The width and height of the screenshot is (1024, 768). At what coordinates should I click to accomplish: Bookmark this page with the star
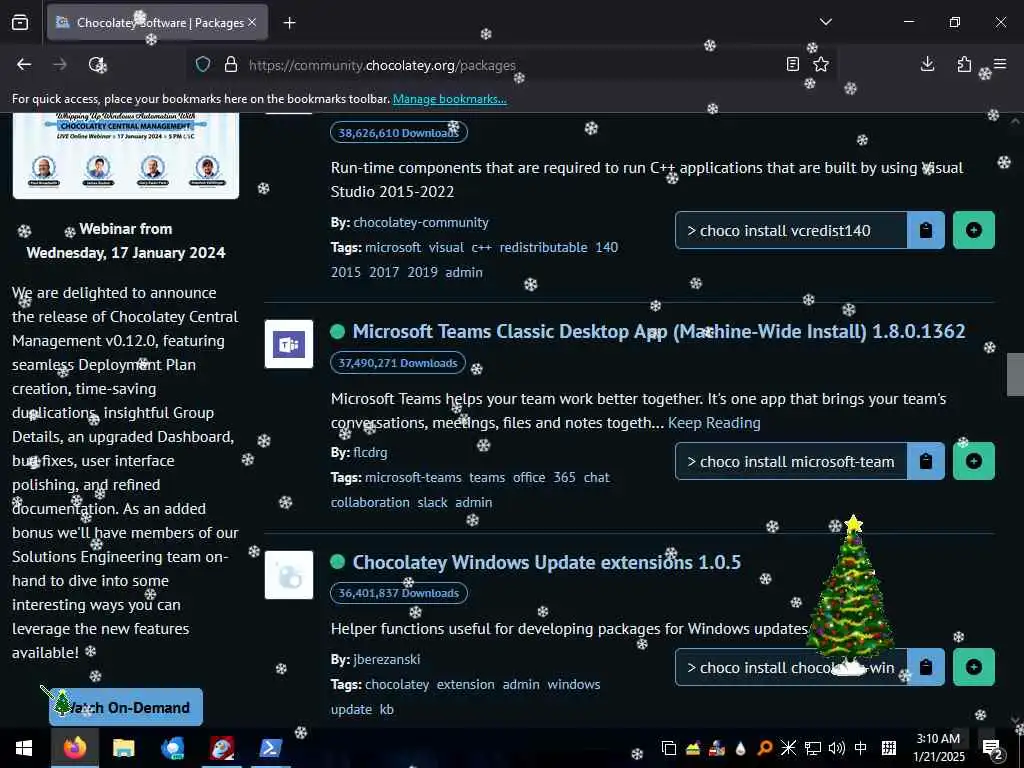point(821,64)
